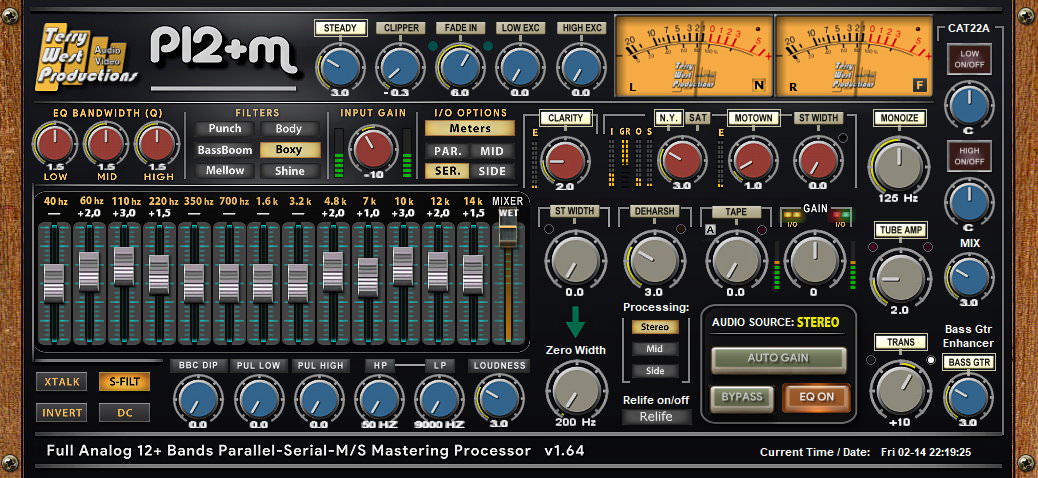The image size is (1038, 478).
Task: Select Stereo processing mode
Action: [x=655, y=327]
